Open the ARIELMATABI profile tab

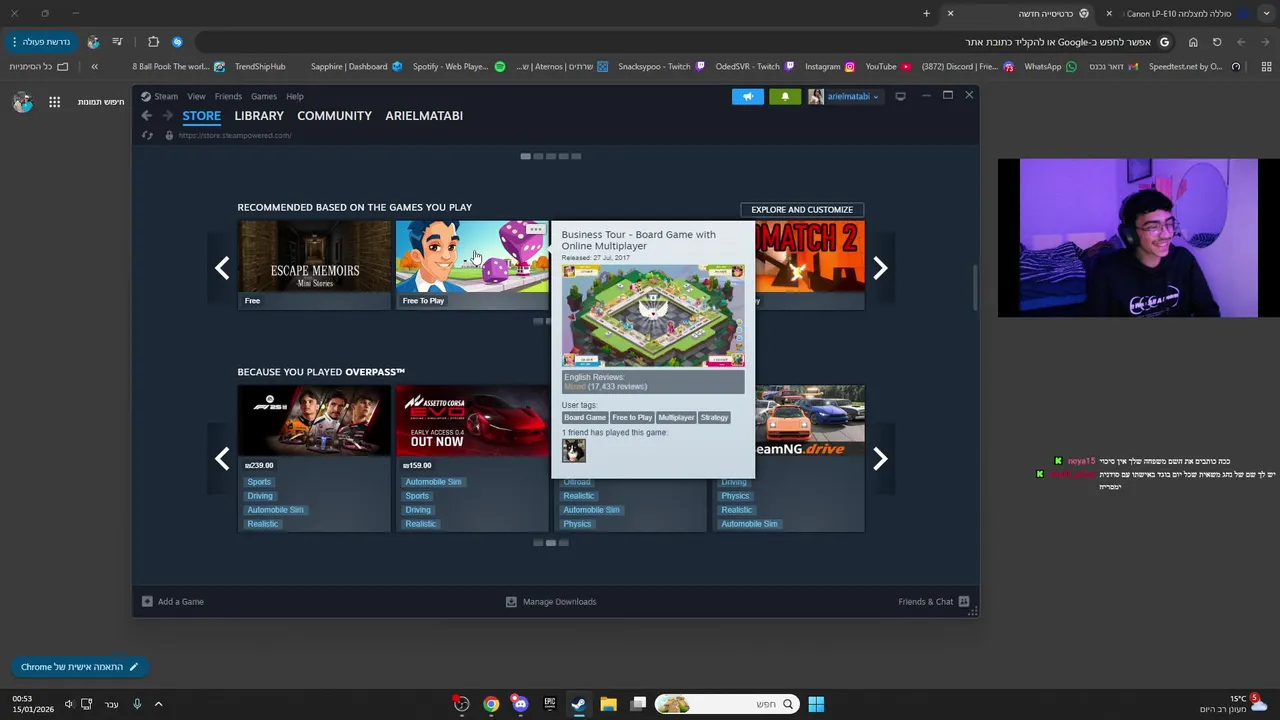(x=424, y=115)
